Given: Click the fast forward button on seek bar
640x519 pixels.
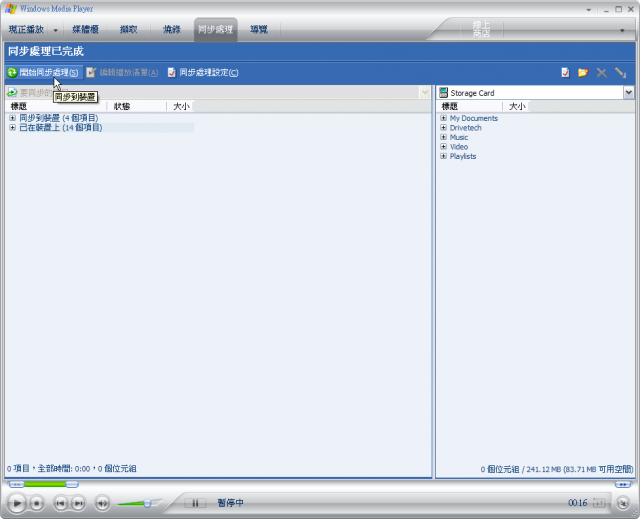Looking at the screenshot, I should (x=623, y=484).
